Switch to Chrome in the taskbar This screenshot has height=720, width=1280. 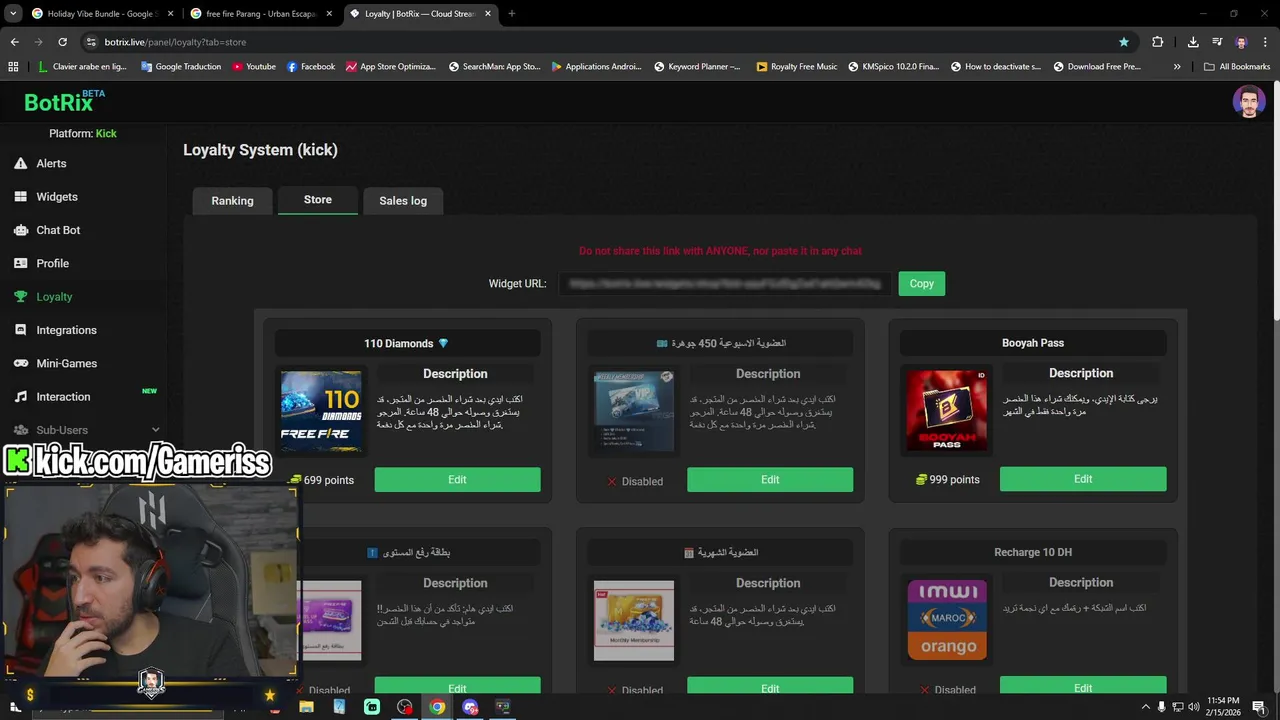point(437,707)
